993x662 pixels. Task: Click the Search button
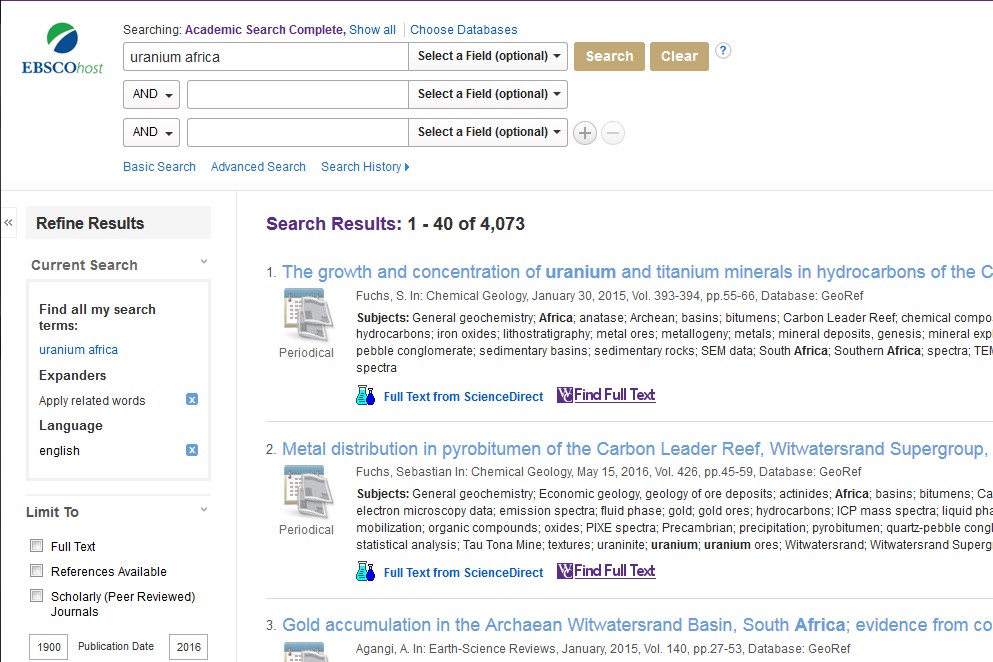[609, 56]
